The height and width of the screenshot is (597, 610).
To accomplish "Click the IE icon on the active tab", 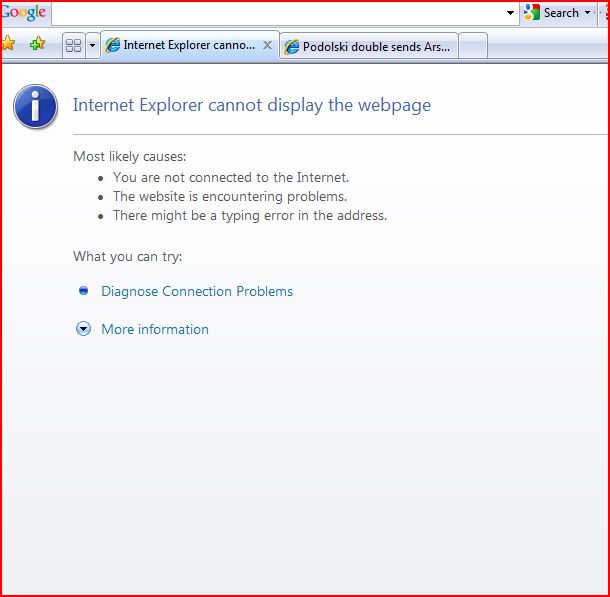I will pos(113,45).
